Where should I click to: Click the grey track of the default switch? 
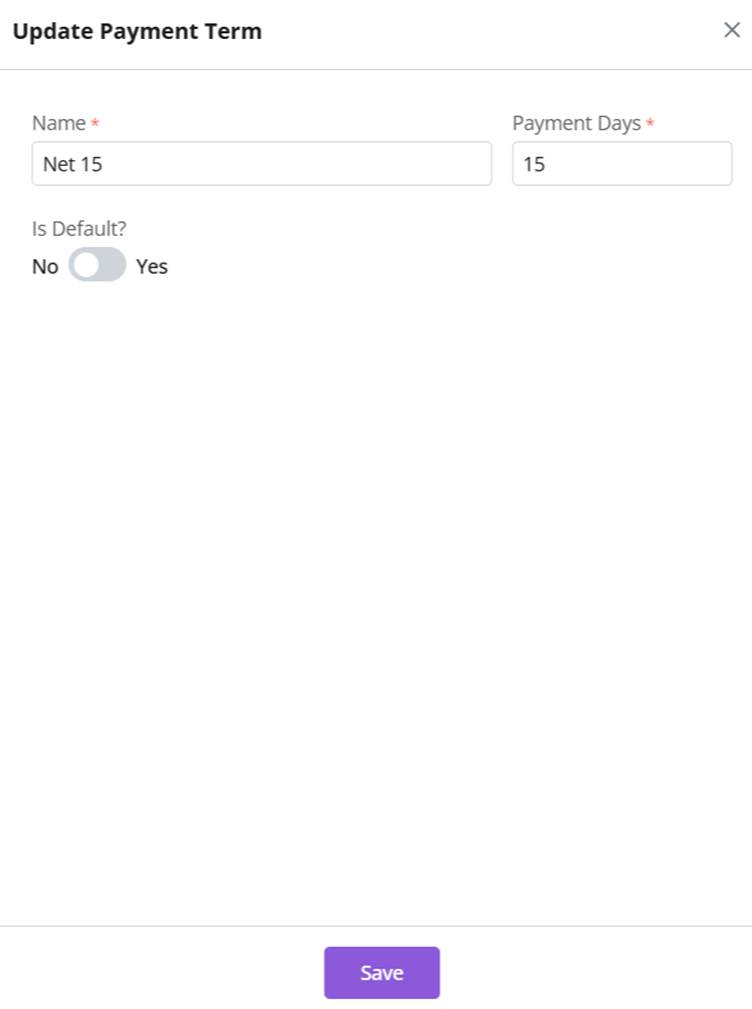112,265
